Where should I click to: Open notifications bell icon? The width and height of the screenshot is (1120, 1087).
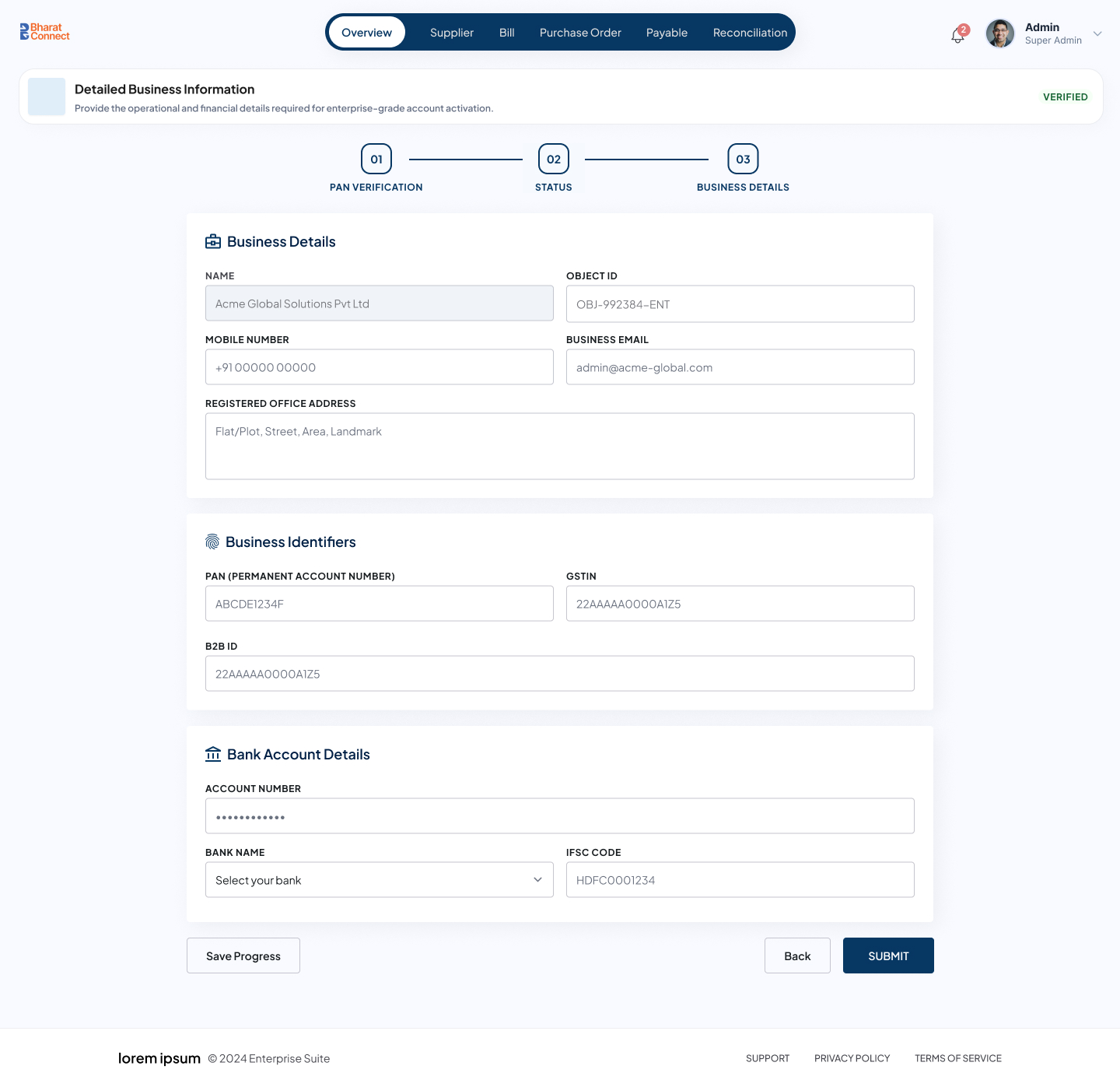(957, 36)
